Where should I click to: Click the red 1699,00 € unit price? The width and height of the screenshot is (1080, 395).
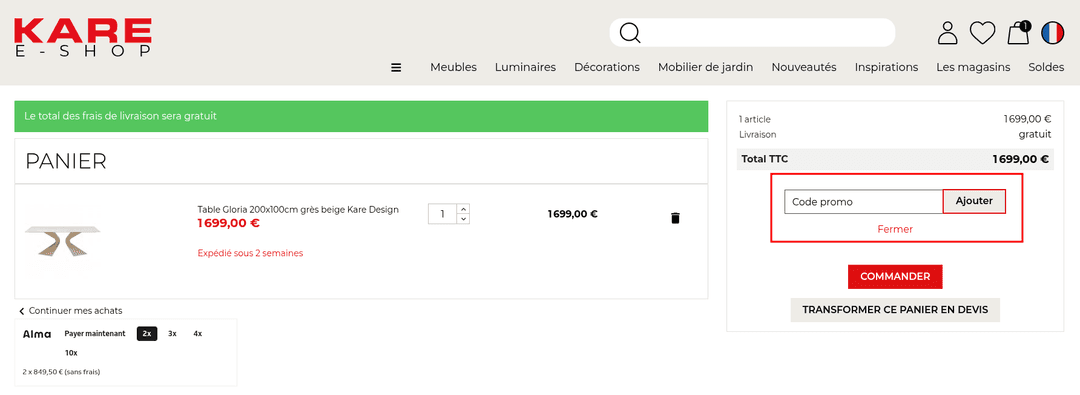point(228,223)
